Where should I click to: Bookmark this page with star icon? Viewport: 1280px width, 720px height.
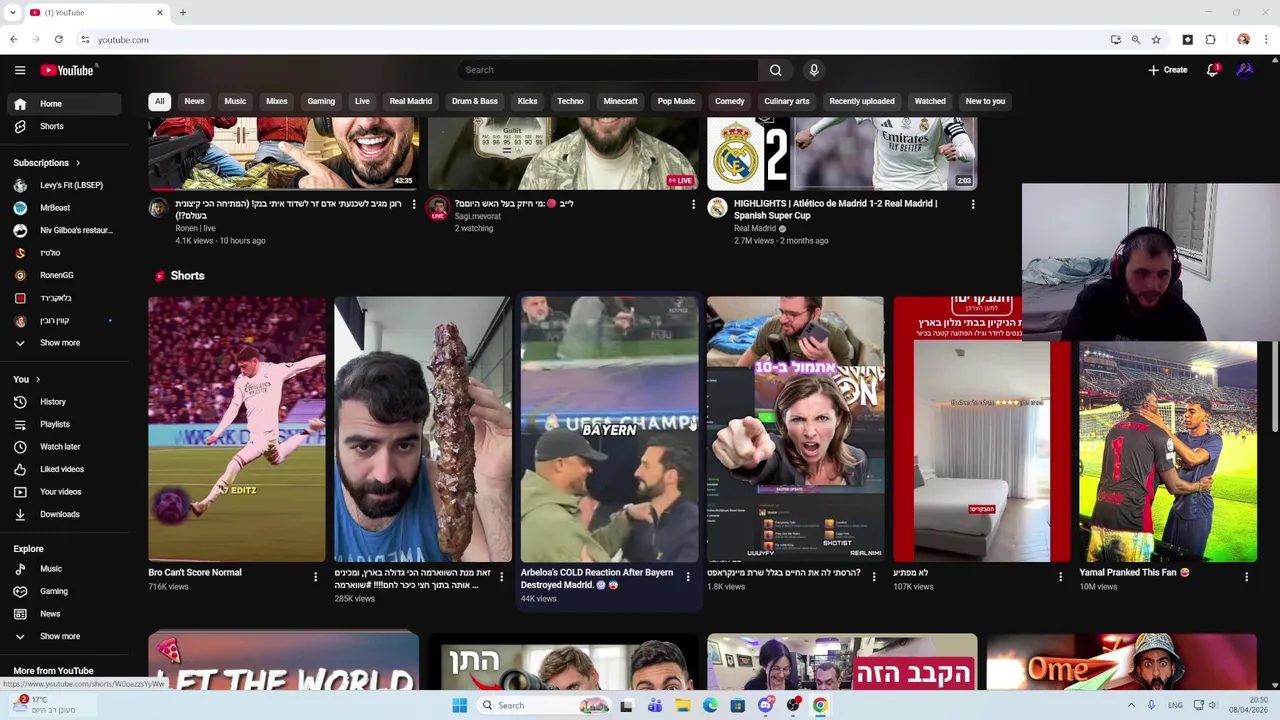[x=1156, y=40]
